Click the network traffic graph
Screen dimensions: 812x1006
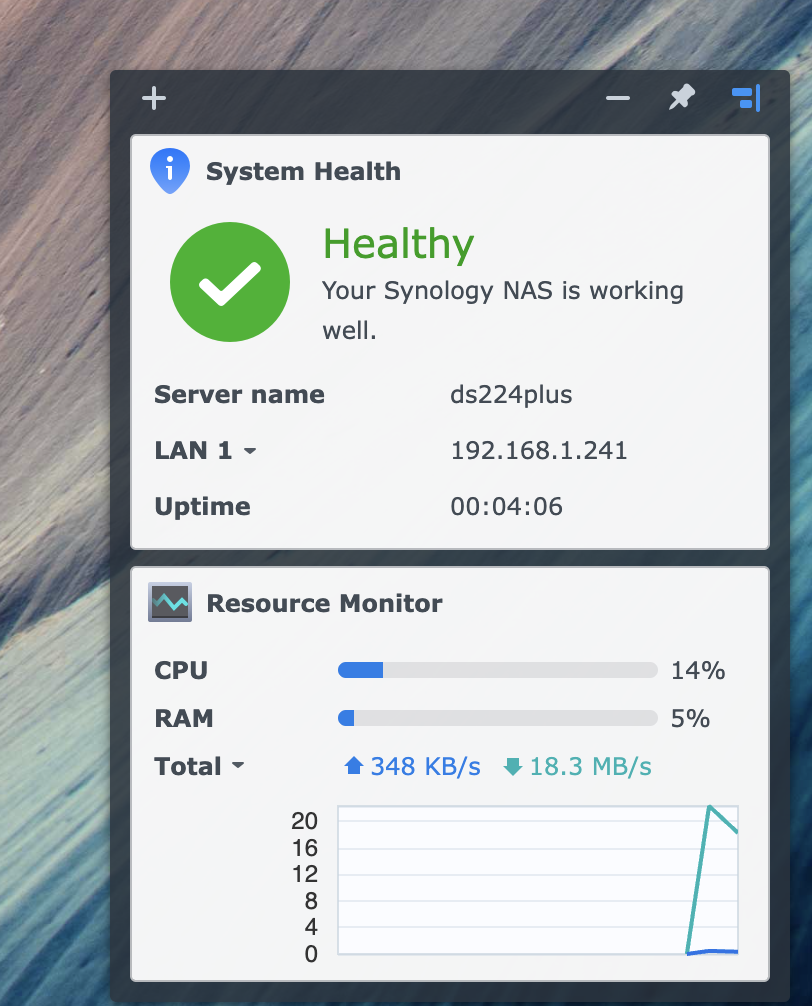pyautogui.click(x=537, y=880)
